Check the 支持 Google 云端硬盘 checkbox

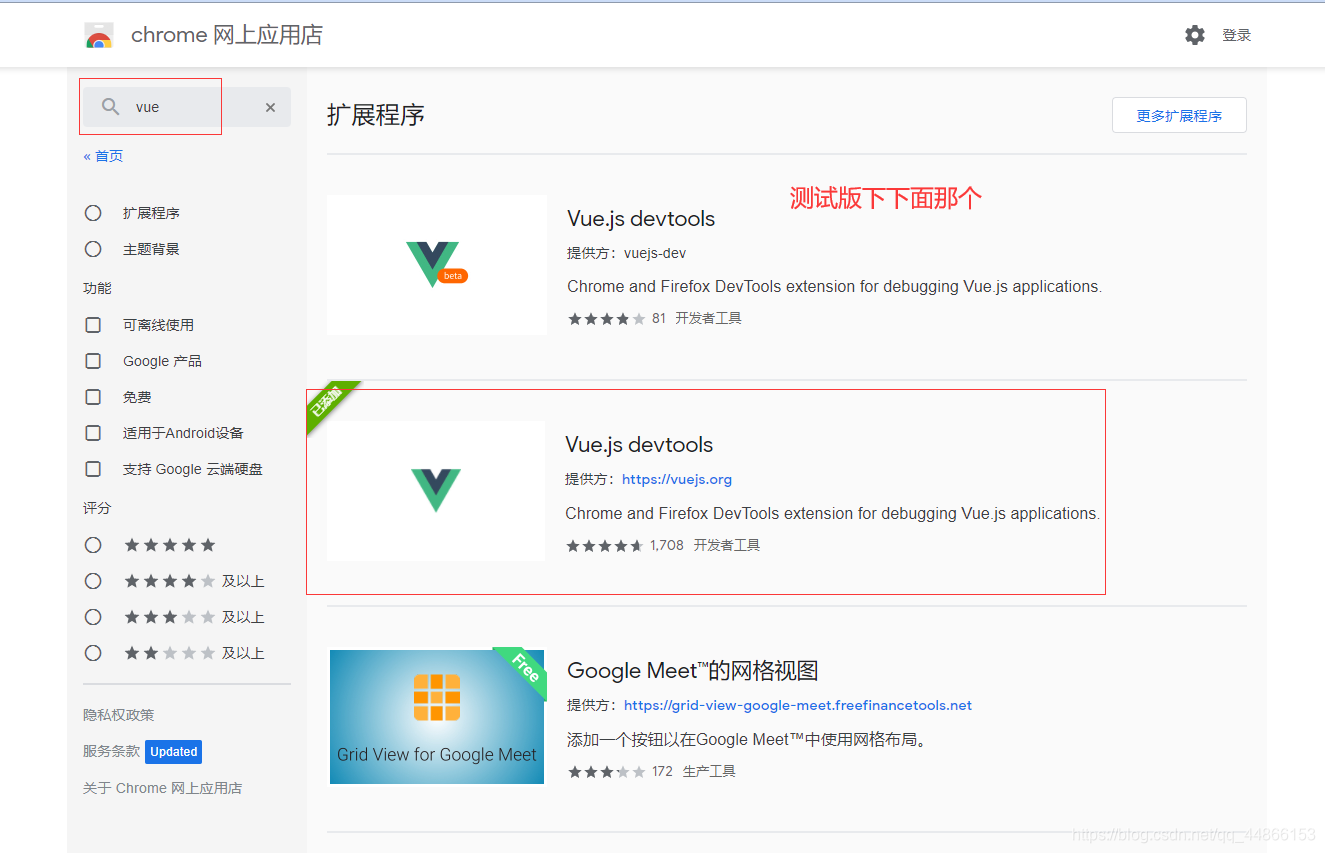(93, 469)
